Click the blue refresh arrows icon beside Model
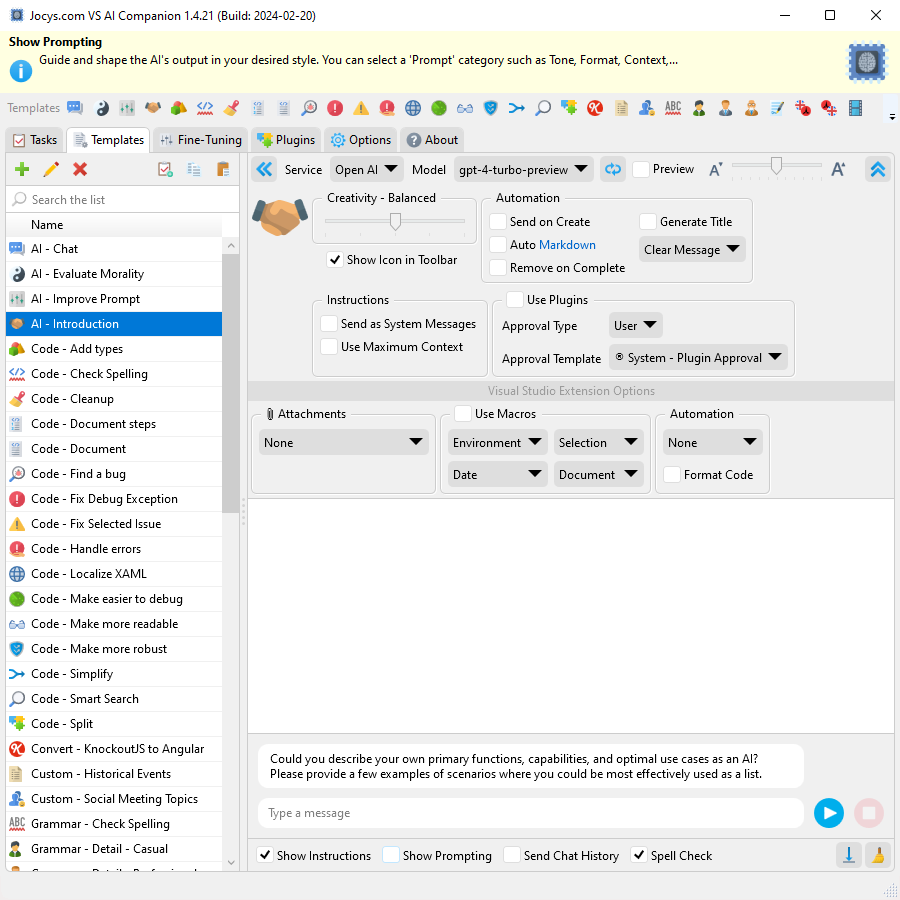 click(x=613, y=169)
